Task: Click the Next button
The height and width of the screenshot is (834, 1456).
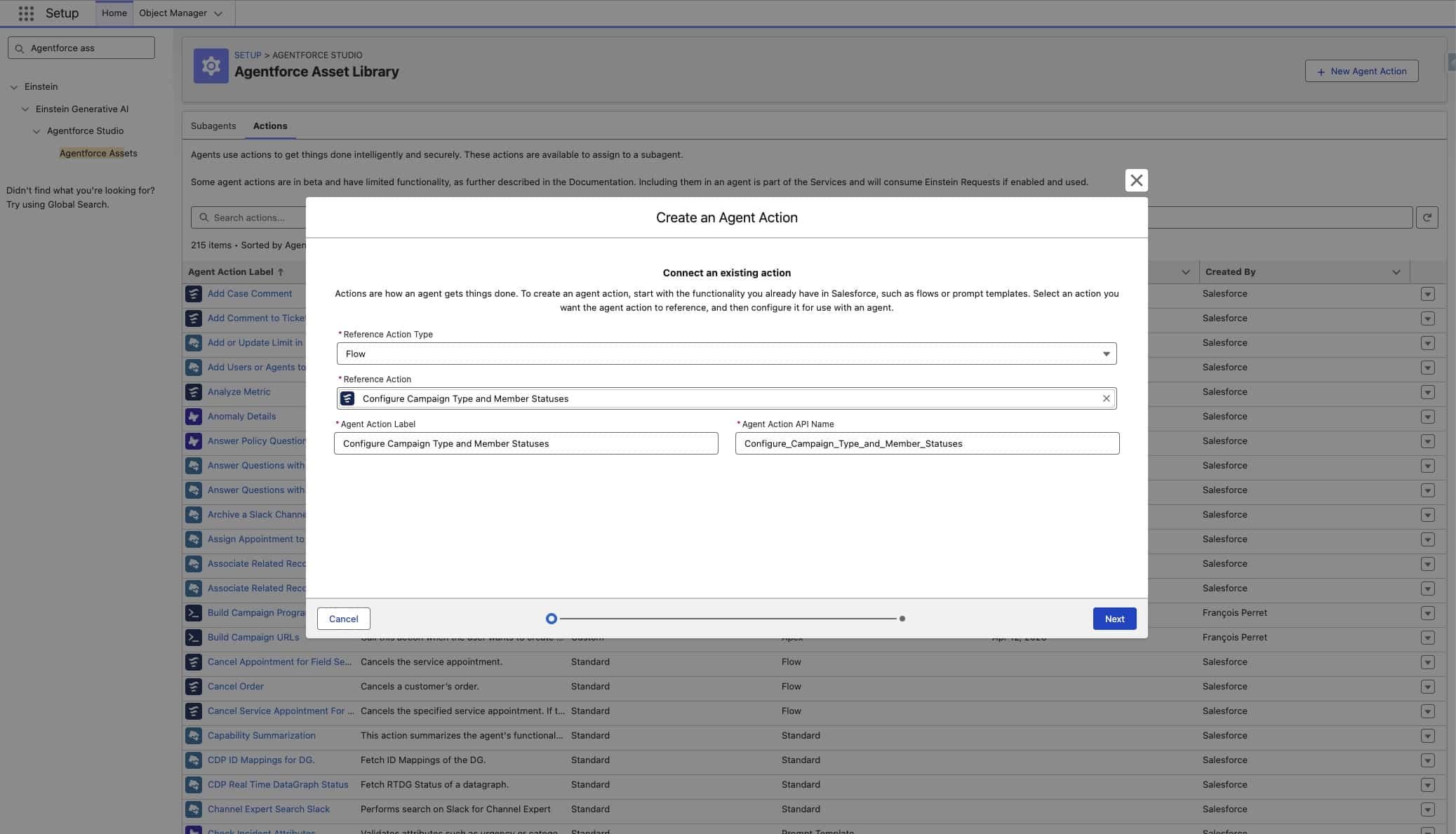Action: 1114,619
